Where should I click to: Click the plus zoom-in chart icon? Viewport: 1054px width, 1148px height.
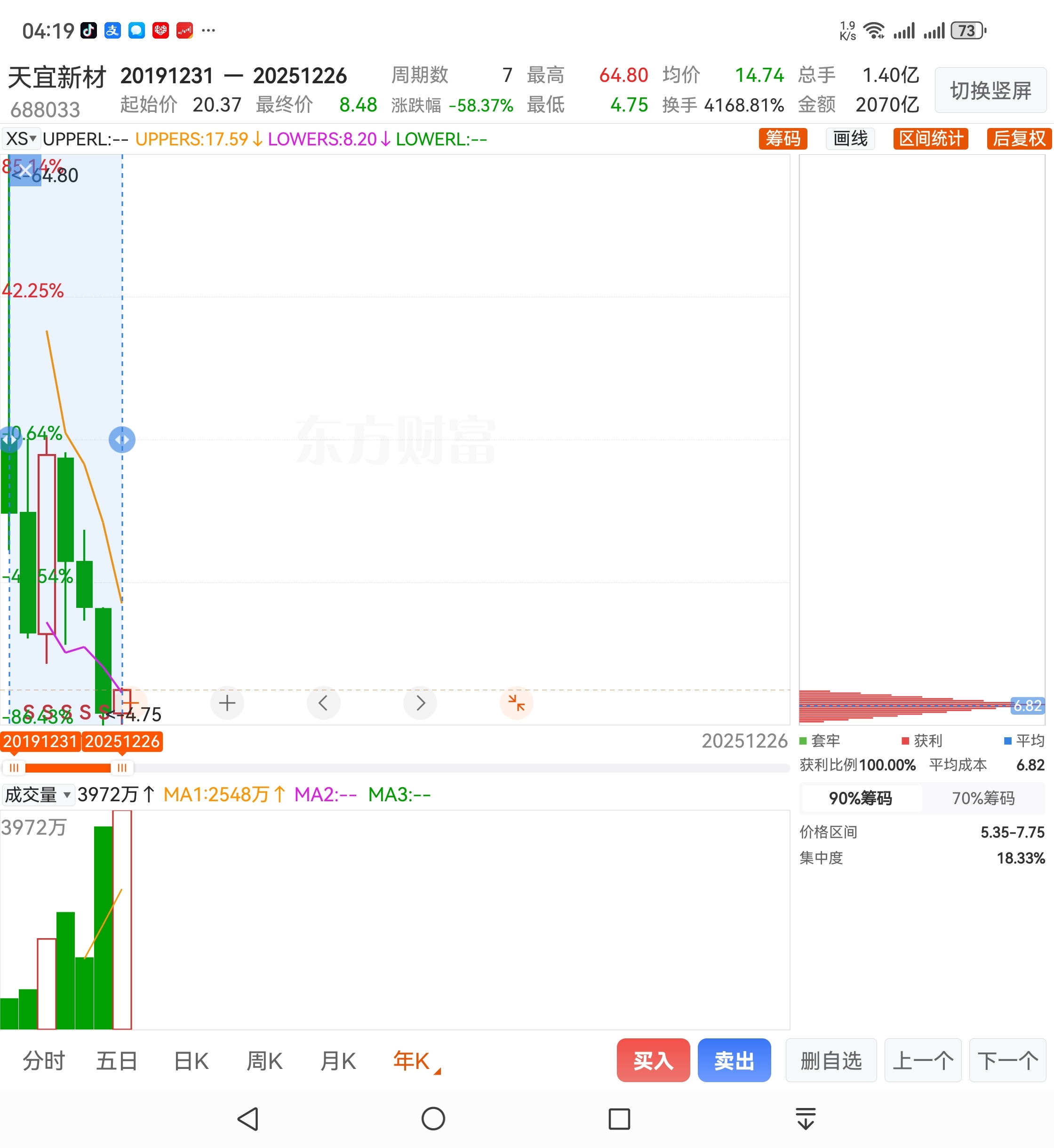point(227,702)
